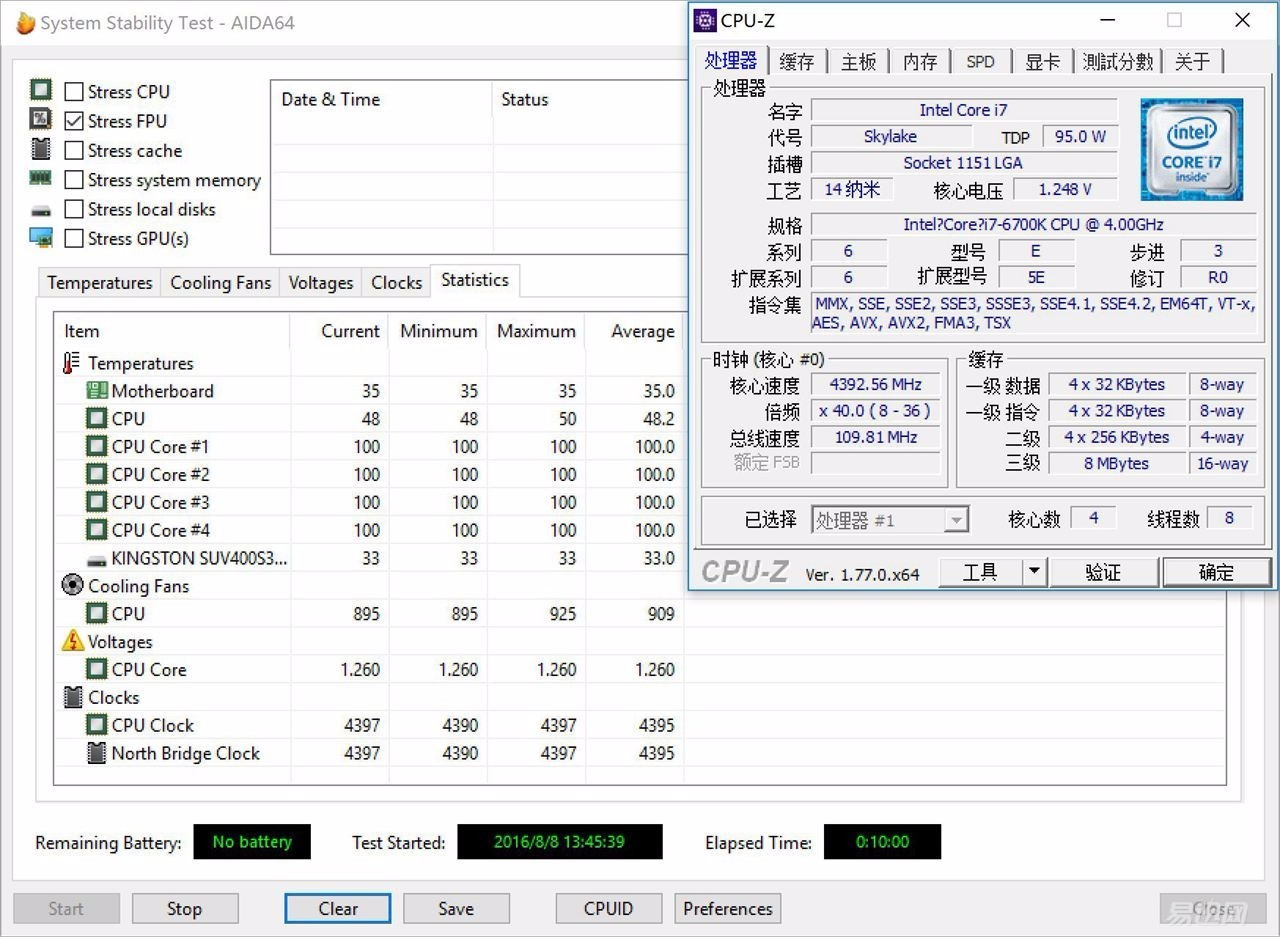Screen dimensions: 1280x937
Task: Click the Intel Core i7 logo
Action: 1191,149
